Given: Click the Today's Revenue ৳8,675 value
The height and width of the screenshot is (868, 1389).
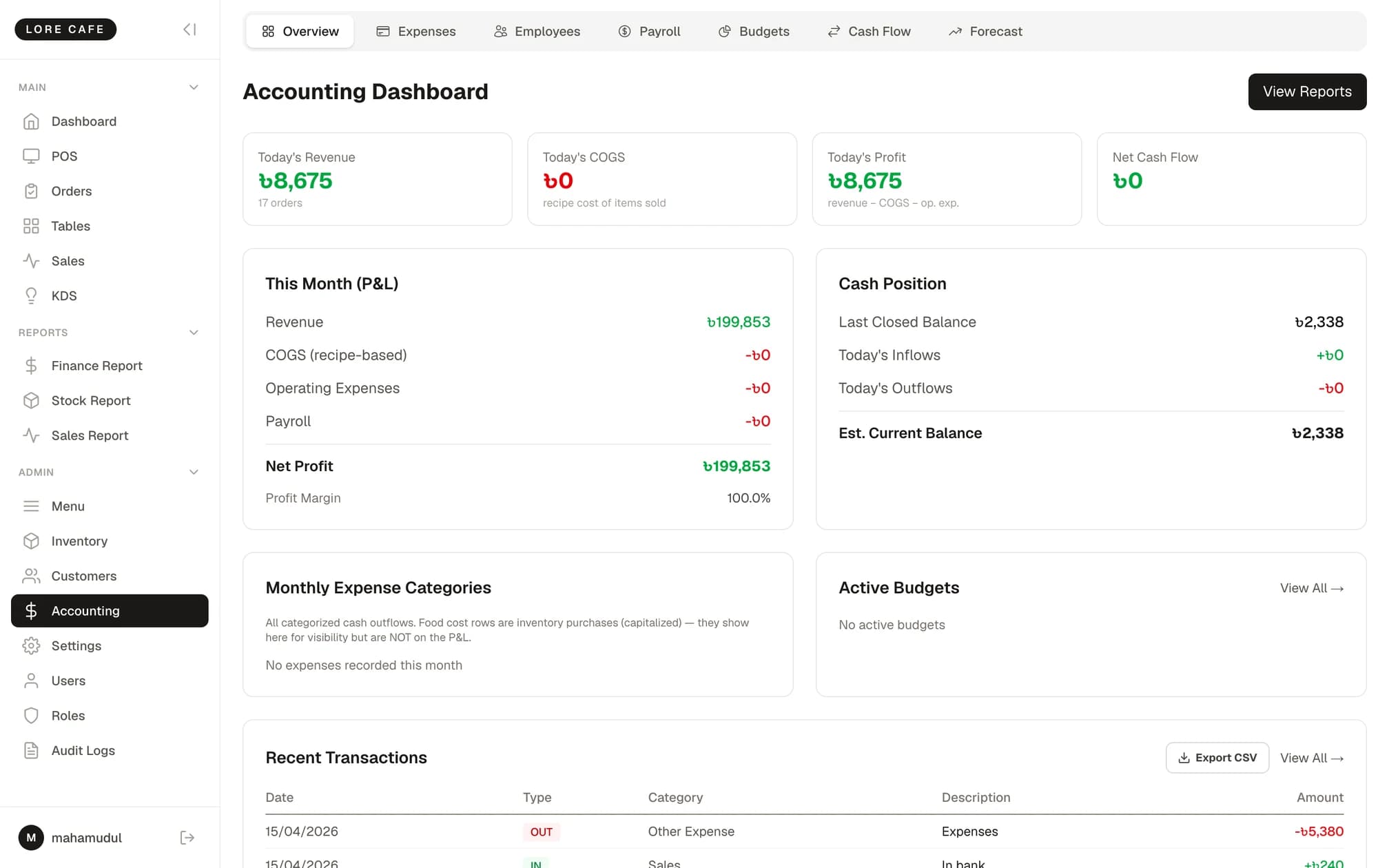Looking at the screenshot, I should (x=295, y=180).
